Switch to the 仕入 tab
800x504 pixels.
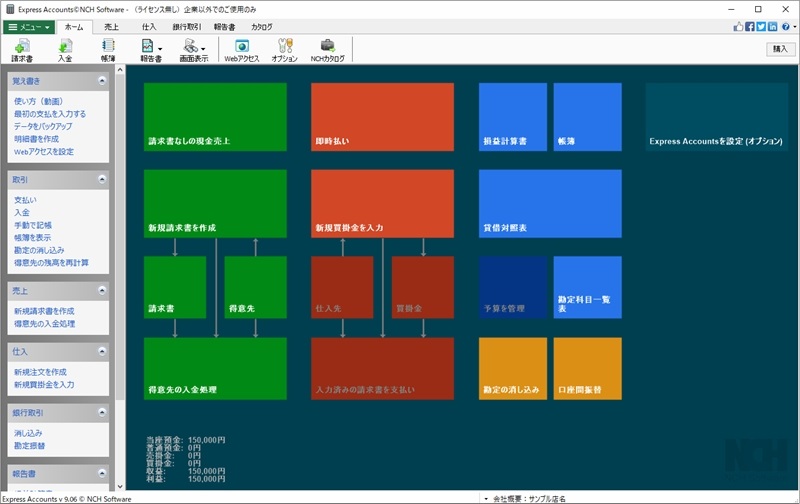(149, 27)
